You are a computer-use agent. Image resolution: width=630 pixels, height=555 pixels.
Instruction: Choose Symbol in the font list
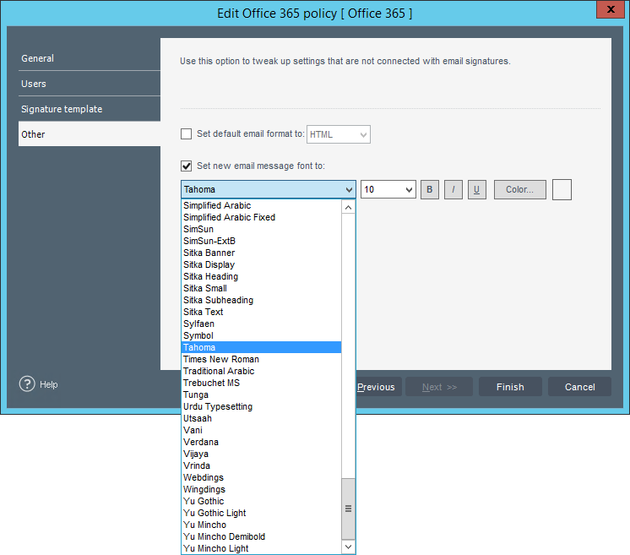point(261,336)
